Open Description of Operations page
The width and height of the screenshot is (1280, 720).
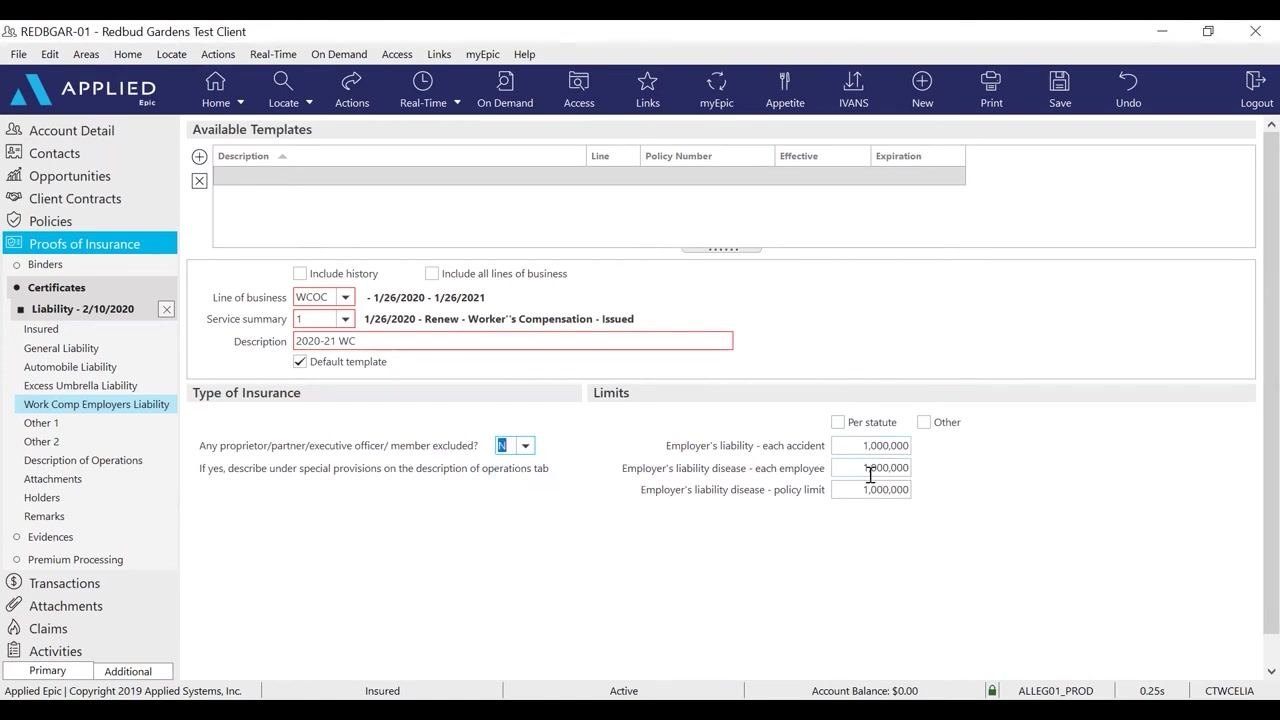tap(83, 460)
